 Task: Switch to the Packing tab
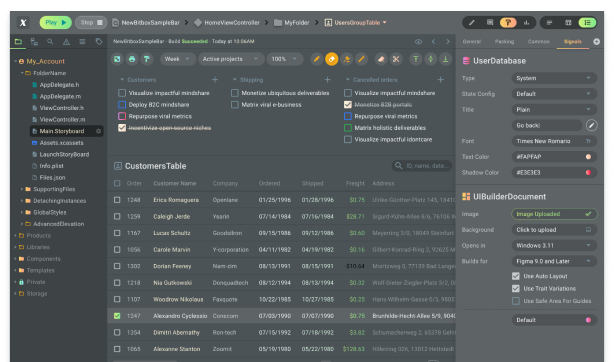[x=504, y=42]
